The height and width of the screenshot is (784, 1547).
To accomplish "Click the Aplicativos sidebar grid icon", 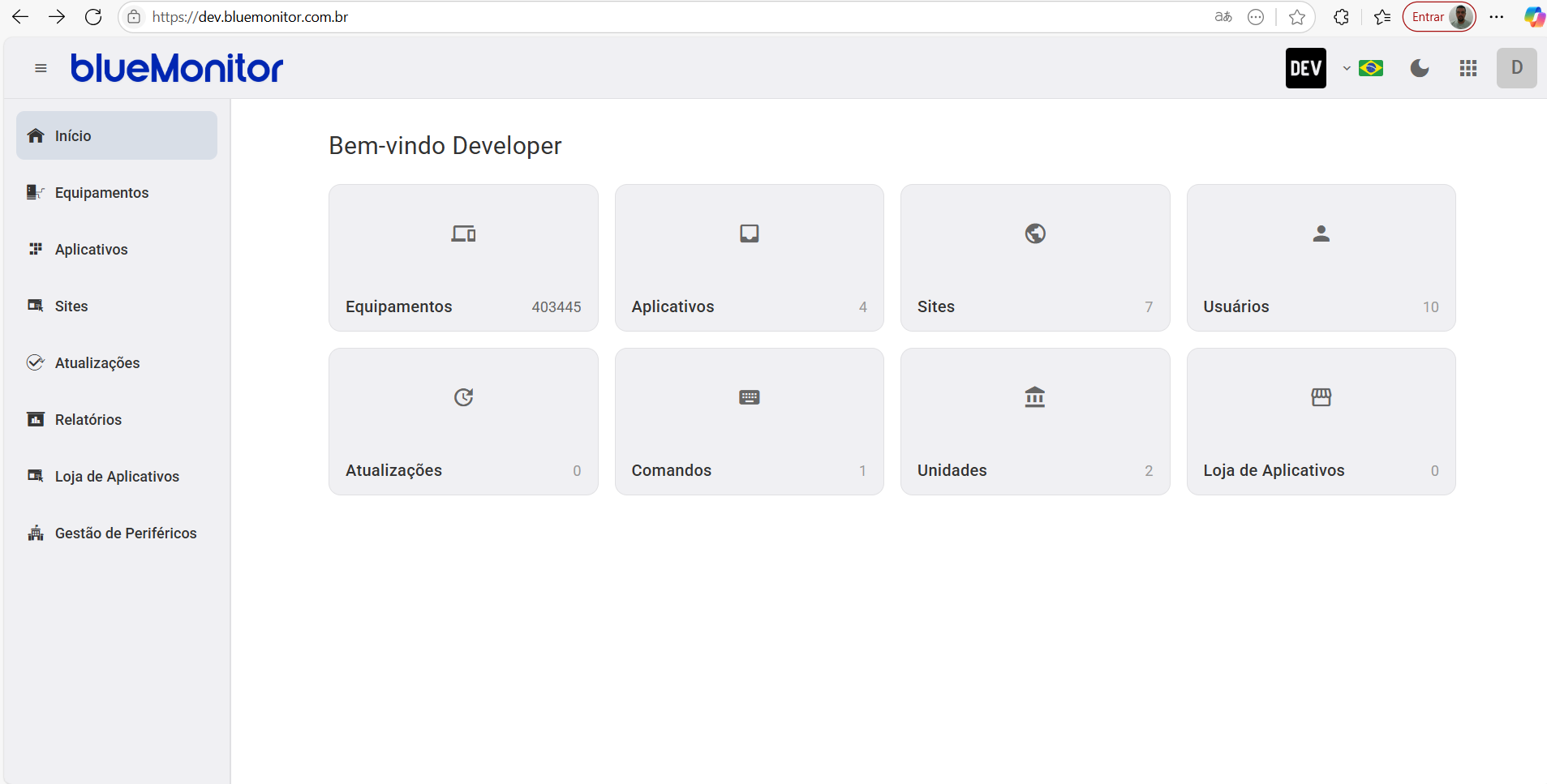I will pyautogui.click(x=35, y=249).
